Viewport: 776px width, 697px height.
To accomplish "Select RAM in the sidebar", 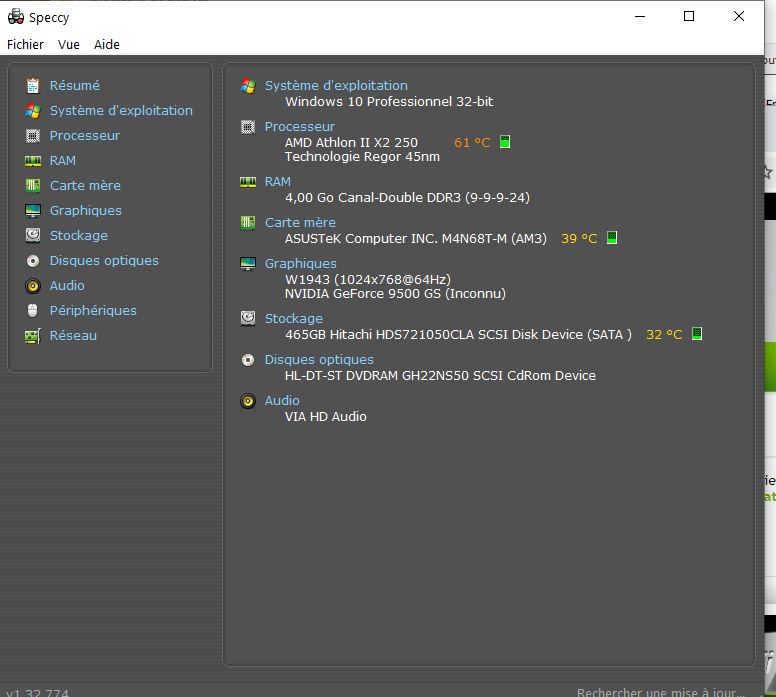I will (63, 160).
